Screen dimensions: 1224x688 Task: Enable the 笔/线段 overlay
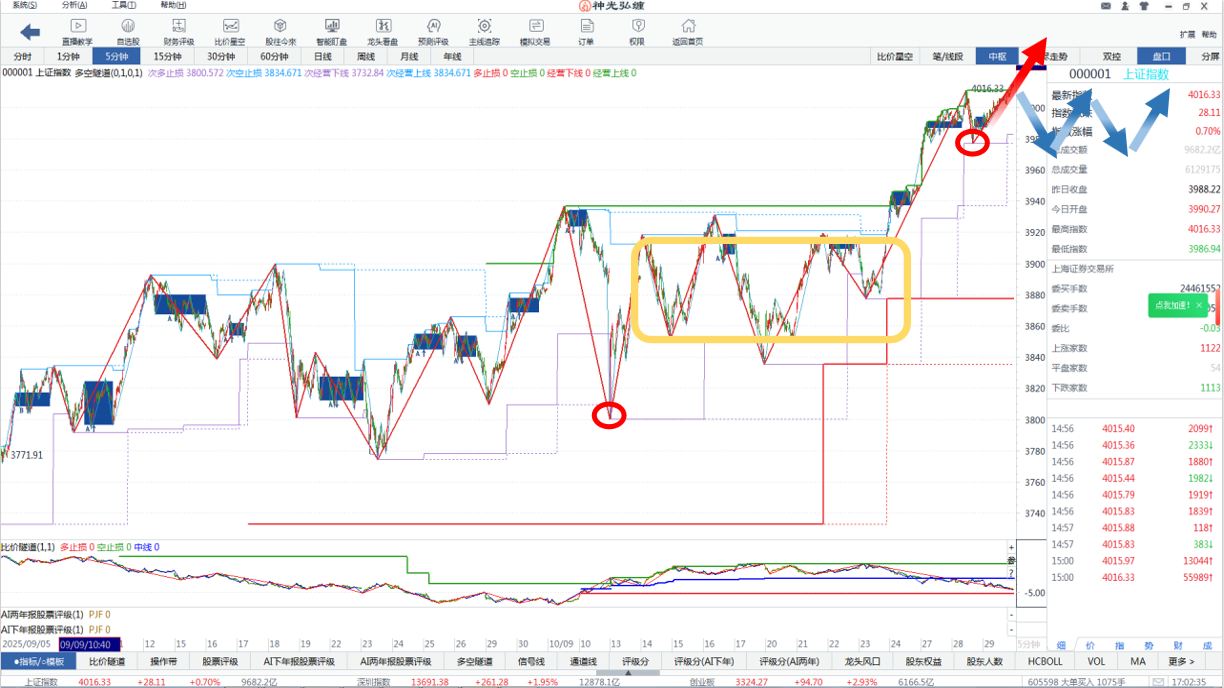947,57
